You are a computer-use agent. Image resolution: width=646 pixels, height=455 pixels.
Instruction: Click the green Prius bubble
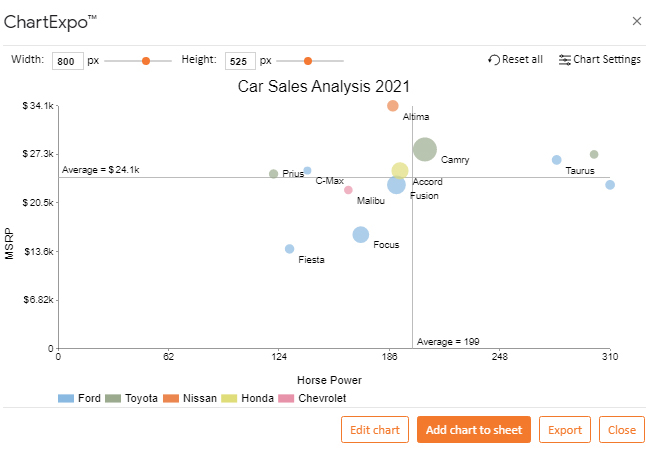pos(274,174)
